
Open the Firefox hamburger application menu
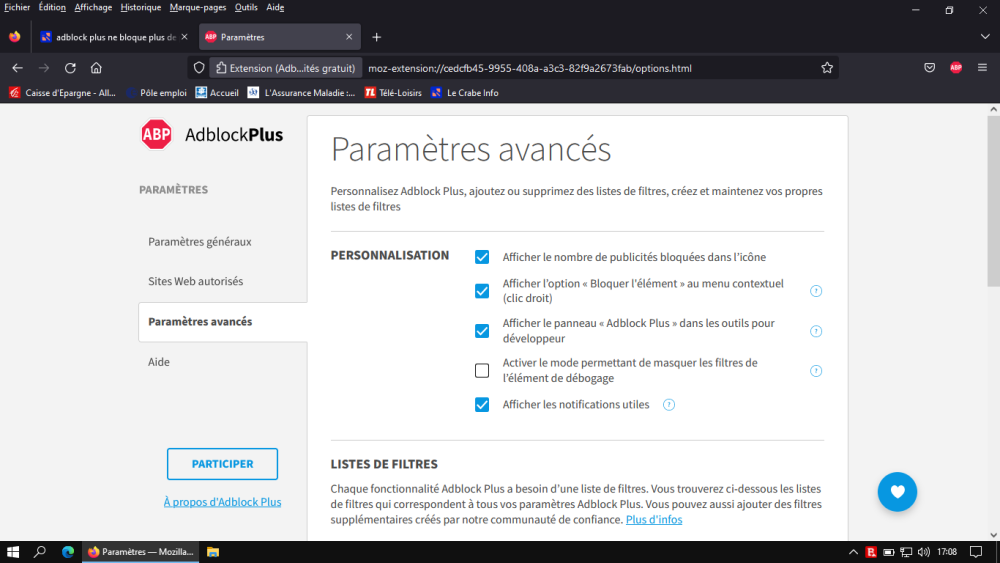click(x=982, y=68)
